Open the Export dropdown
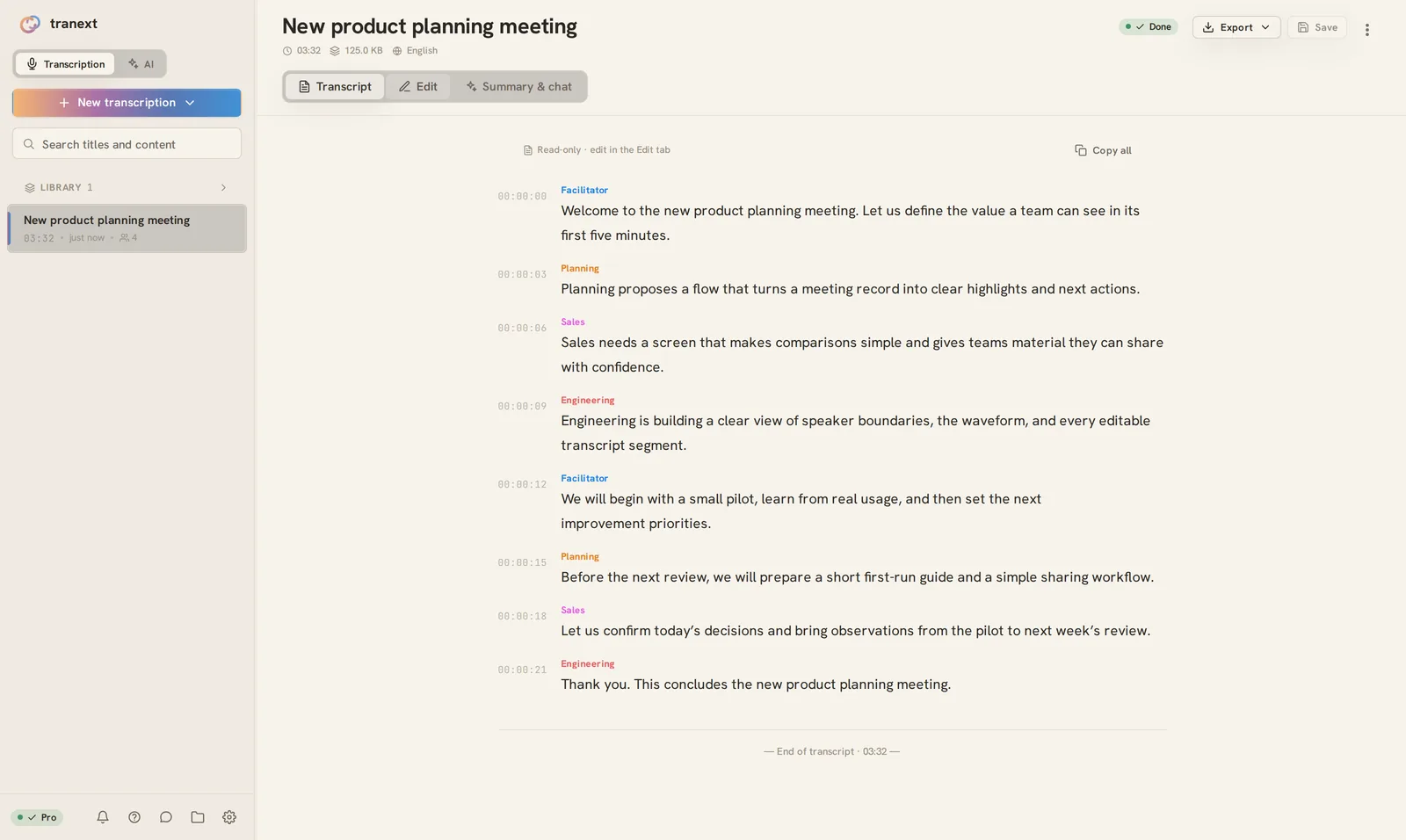The image size is (1406, 840). click(x=1236, y=27)
